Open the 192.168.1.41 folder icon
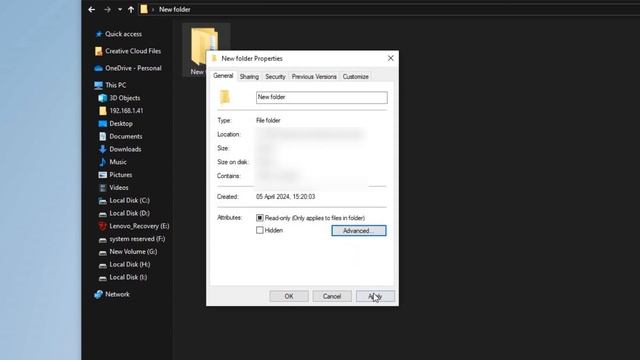Image resolution: width=640 pixels, height=360 pixels. coord(102,111)
